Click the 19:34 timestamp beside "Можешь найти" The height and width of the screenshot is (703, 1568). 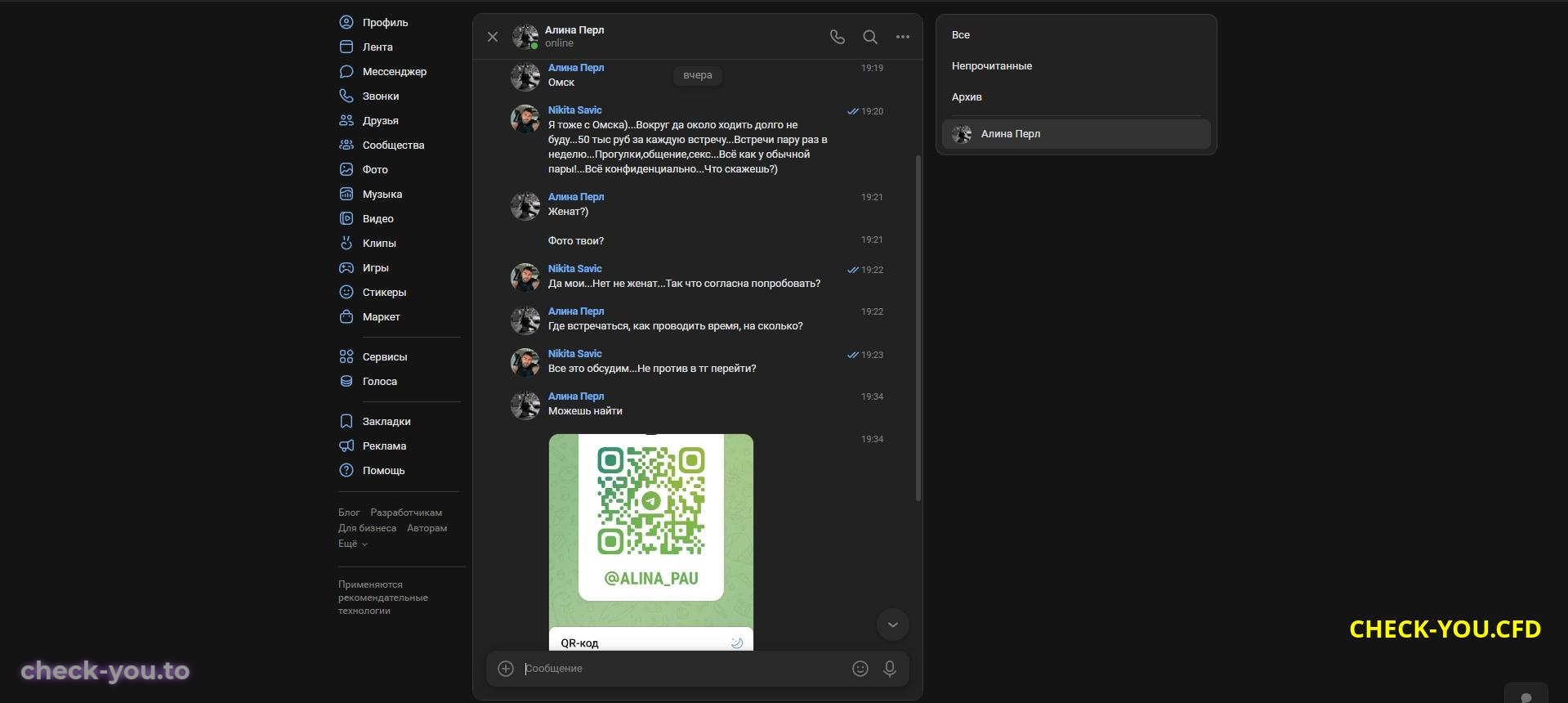click(872, 396)
